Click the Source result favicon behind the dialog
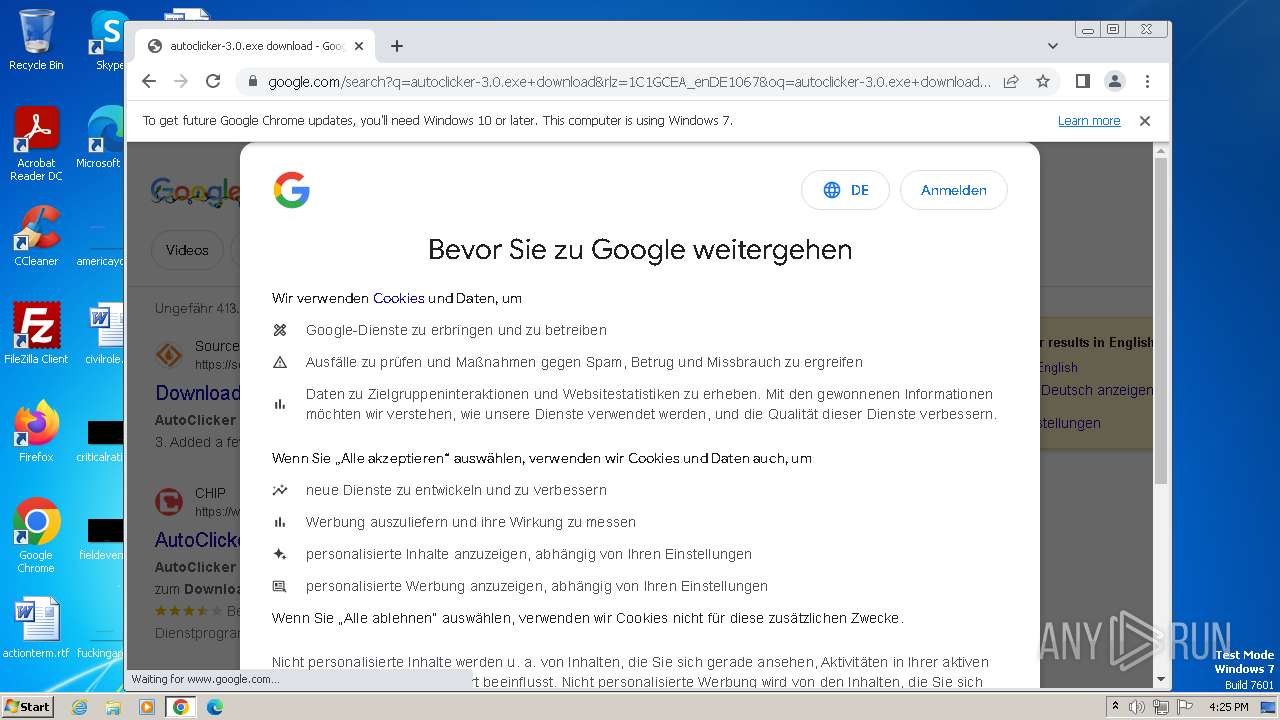1280x720 pixels. [x=168, y=355]
